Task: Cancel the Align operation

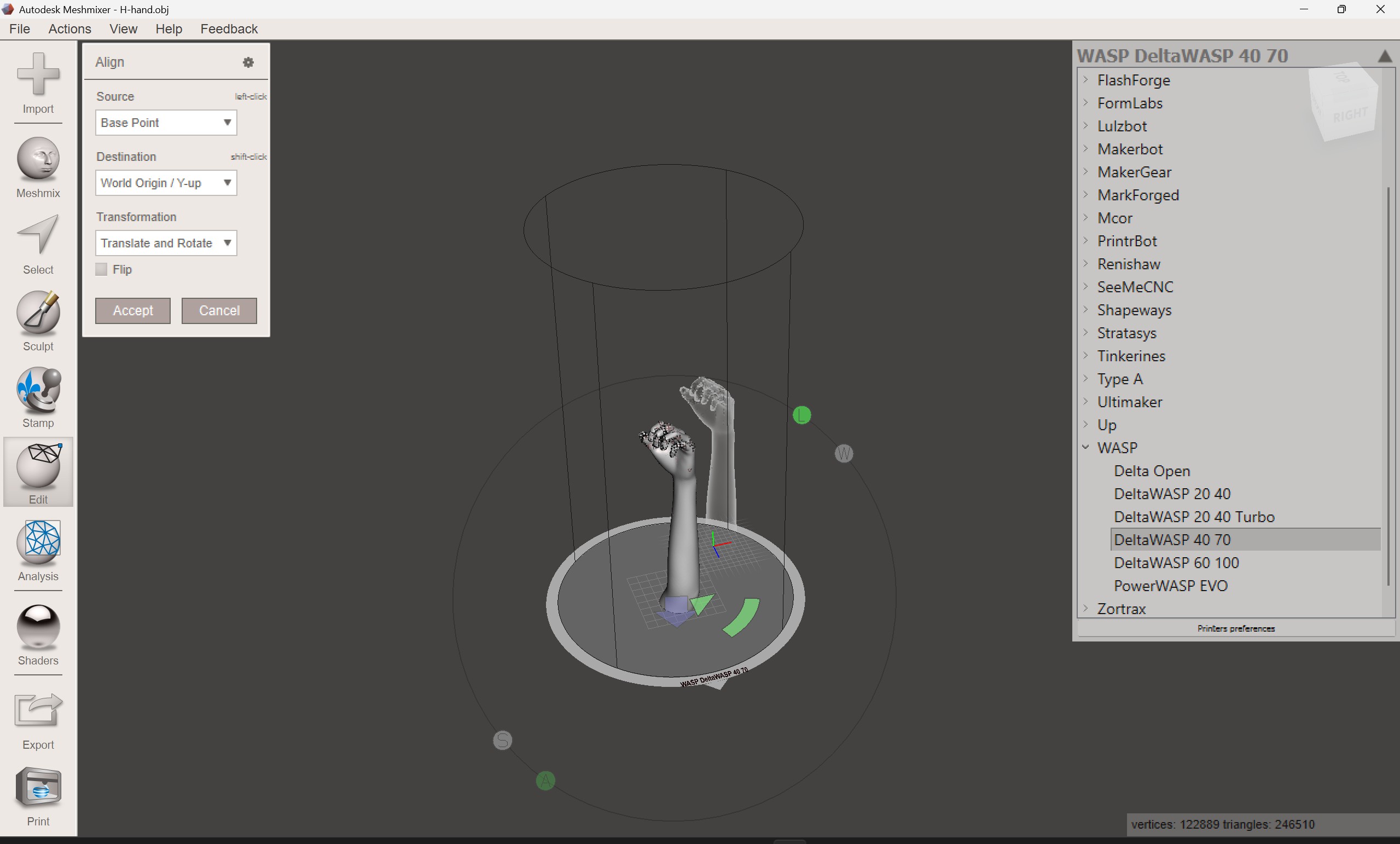Action: pyautogui.click(x=219, y=311)
